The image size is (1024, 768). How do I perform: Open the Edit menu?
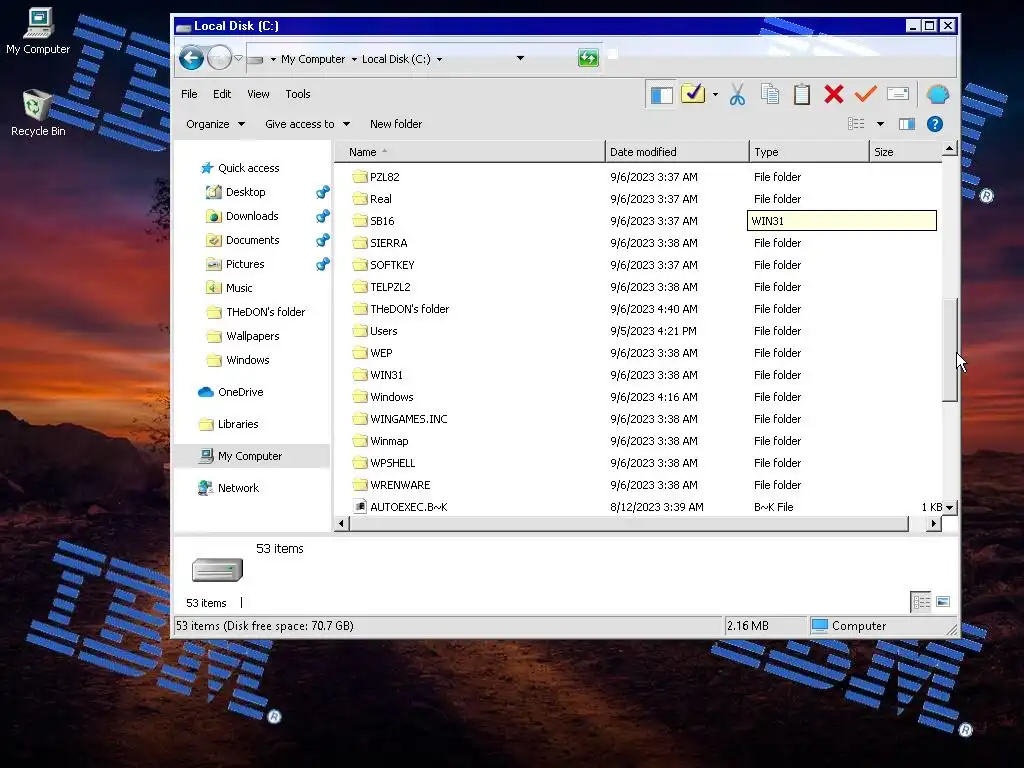tap(222, 94)
